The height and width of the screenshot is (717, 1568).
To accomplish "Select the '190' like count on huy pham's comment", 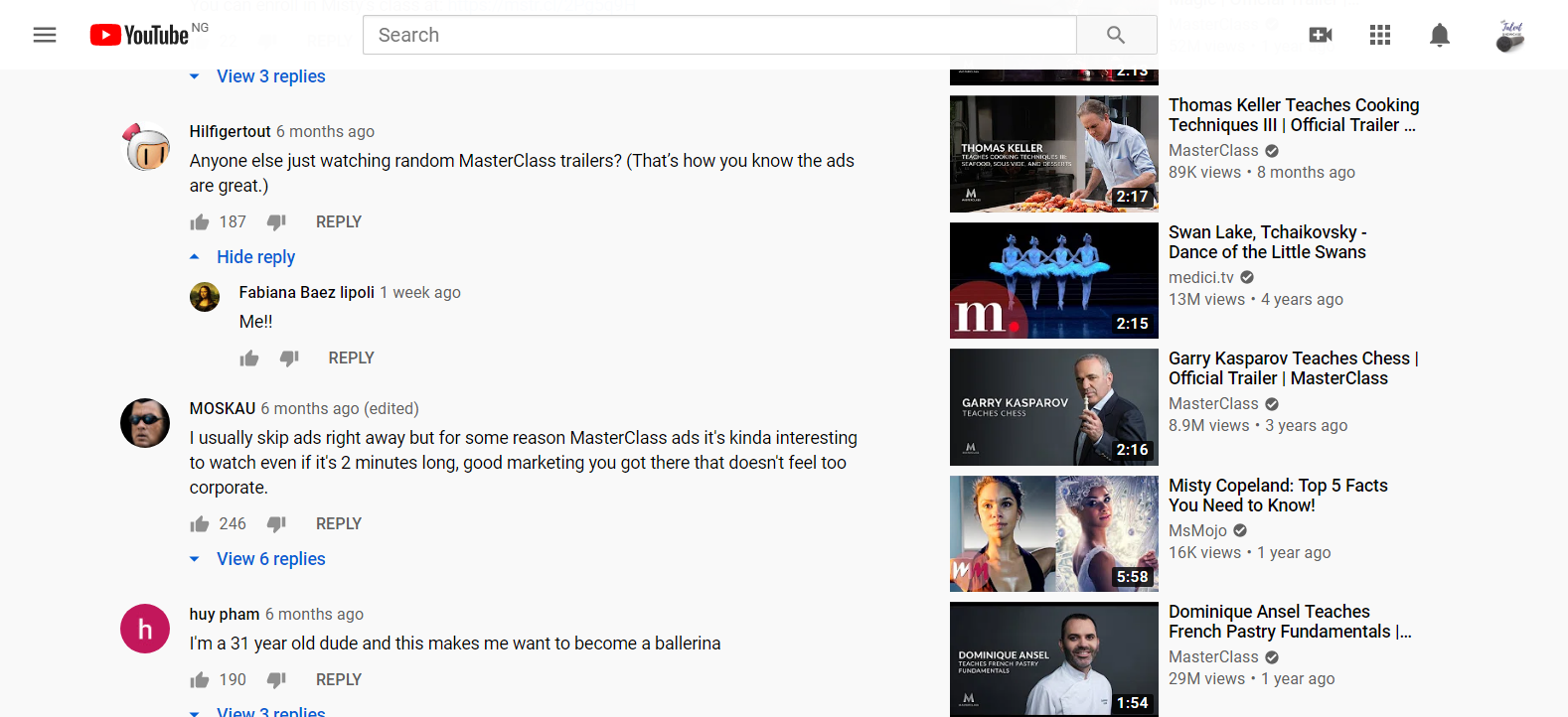I will pos(233,680).
